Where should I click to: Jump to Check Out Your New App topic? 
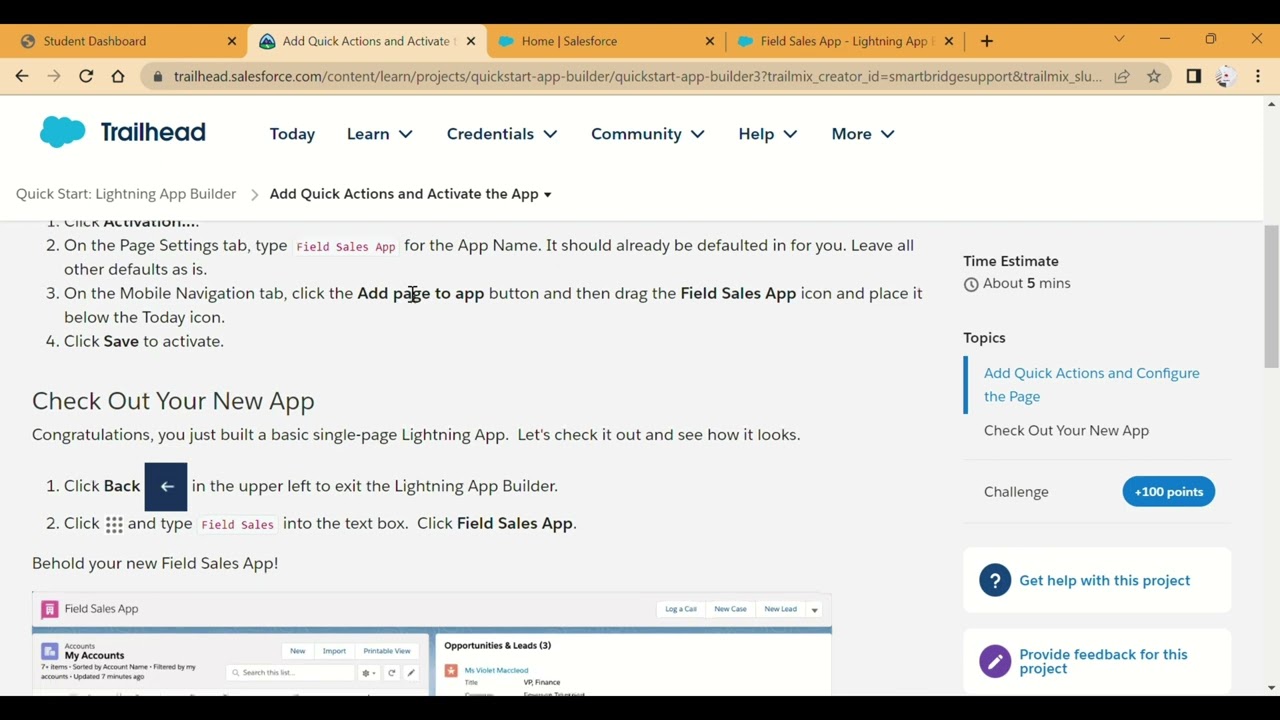1066,431
